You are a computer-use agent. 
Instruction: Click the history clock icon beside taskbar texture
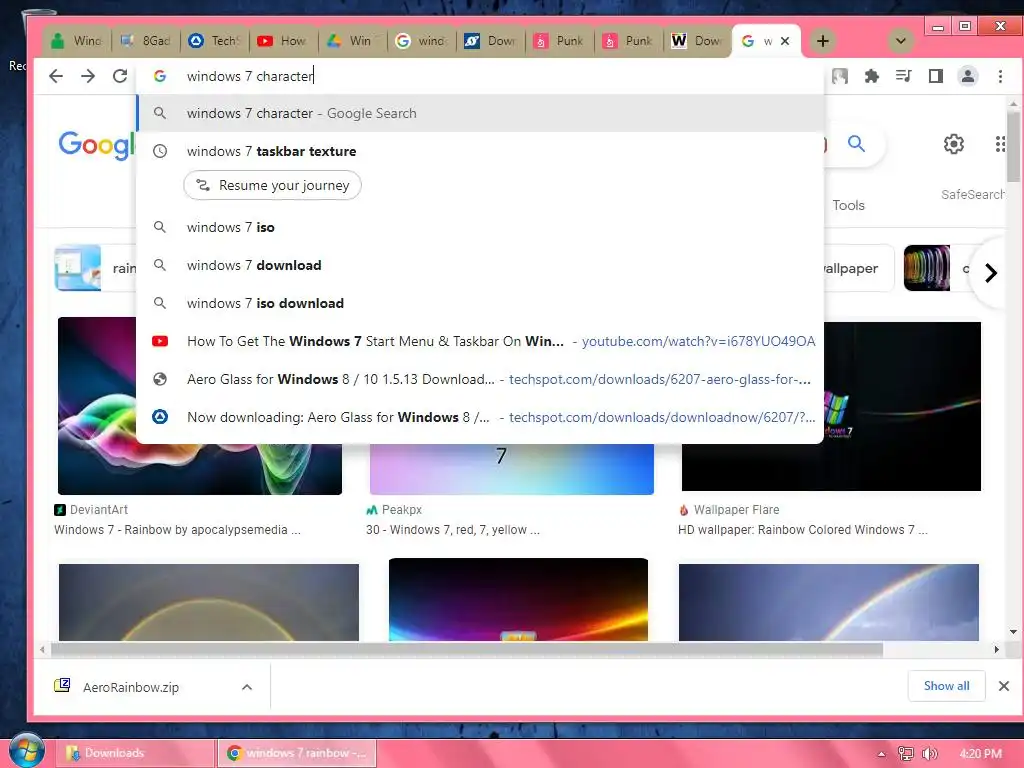[x=160, y=151]
